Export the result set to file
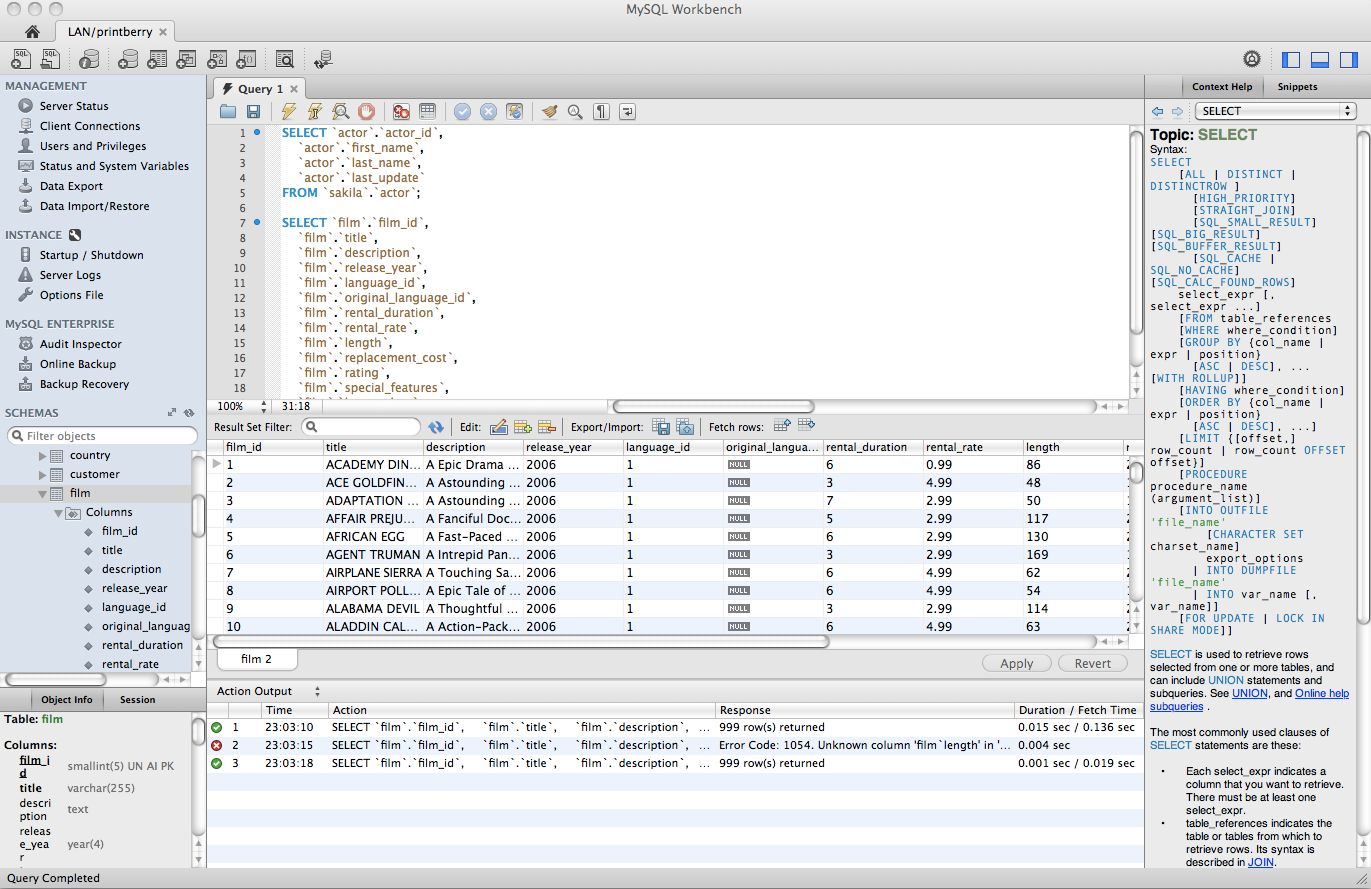This screenshot has height=889, width=1371. click(660, 425)
